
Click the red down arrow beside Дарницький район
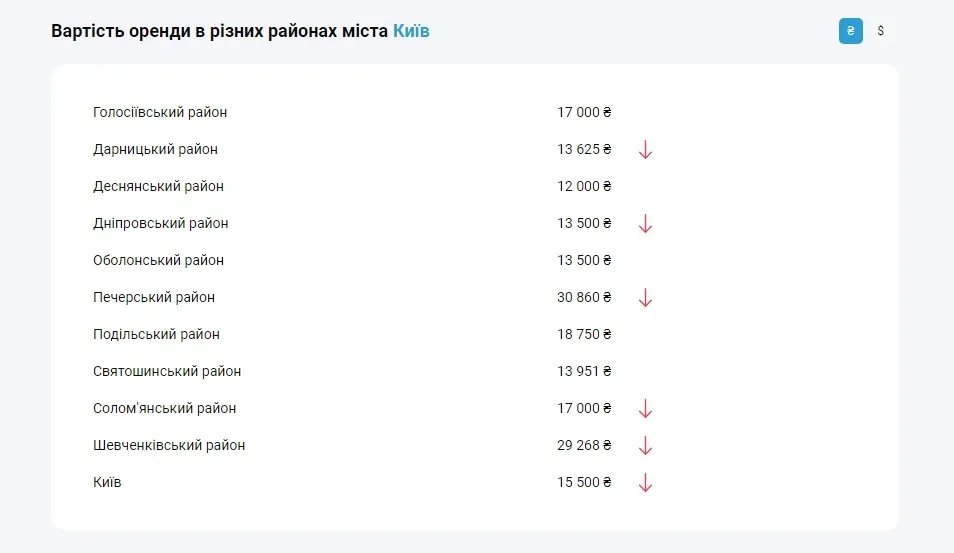[x=645, y=150]
